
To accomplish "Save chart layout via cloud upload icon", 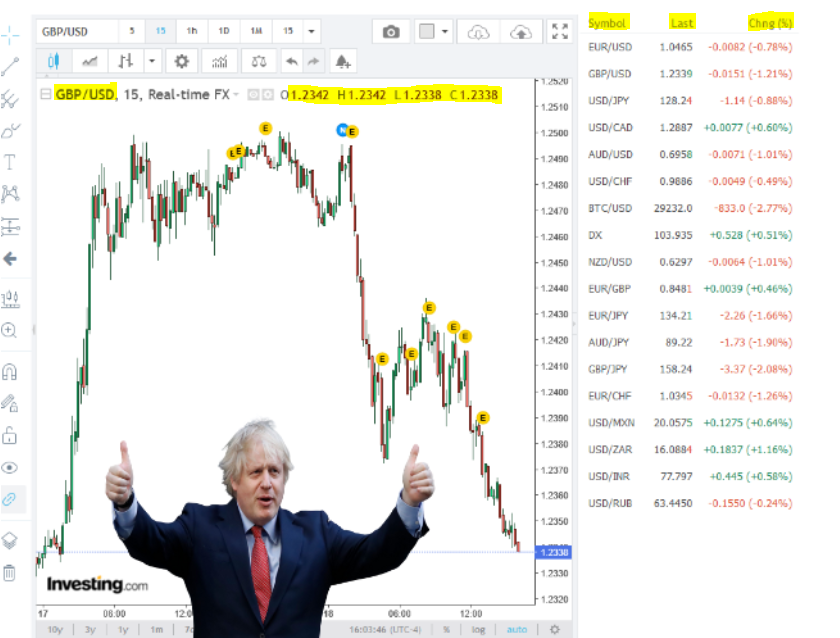I will (x=520, y=32).
